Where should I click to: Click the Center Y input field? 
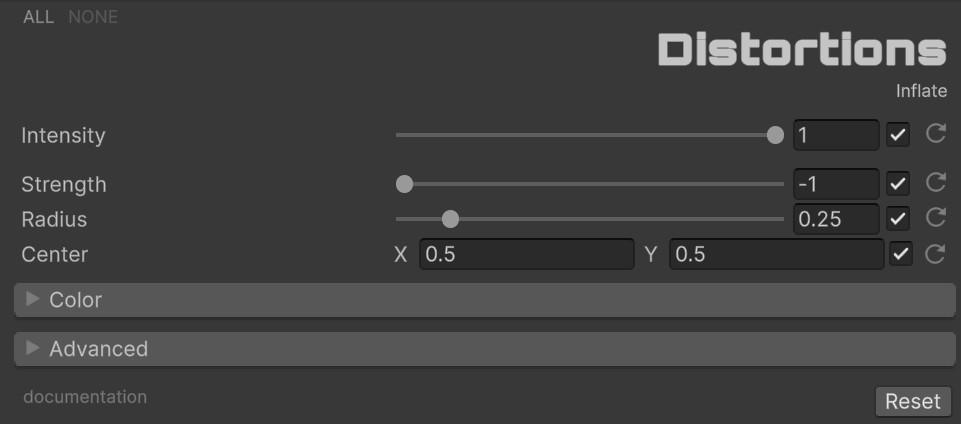776,254
